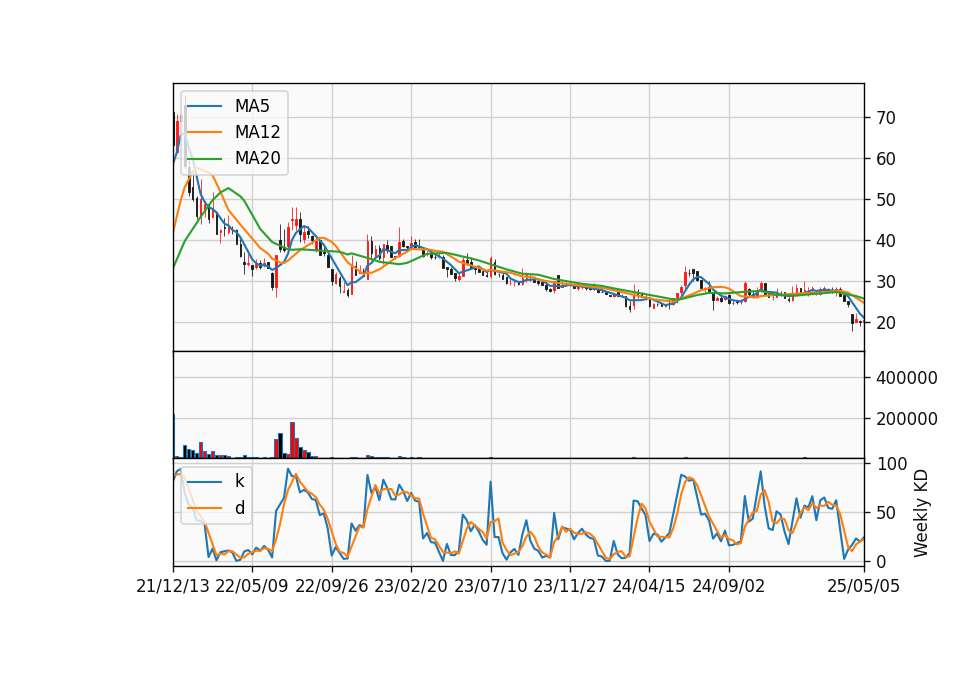
Task: Click the volume axis value 400000
Action: [x=906, y=378]
